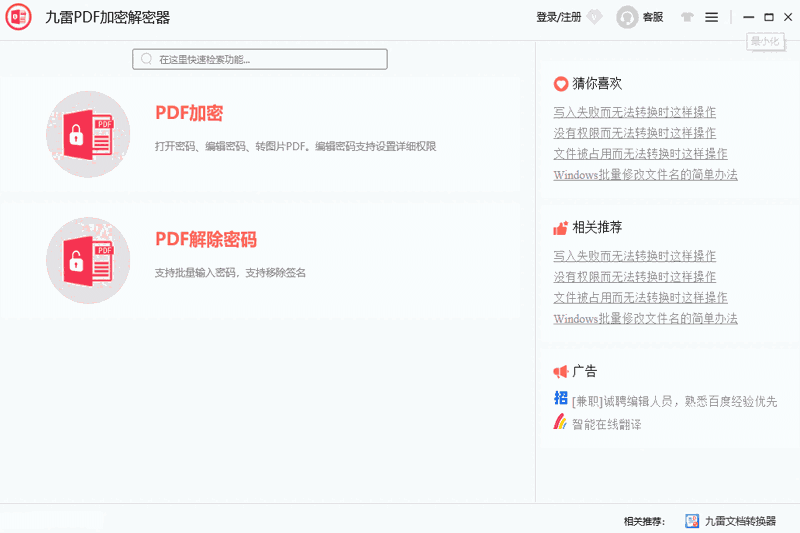Click the thumbs-up icon beside 相关推荐

(x=561, y=227)
